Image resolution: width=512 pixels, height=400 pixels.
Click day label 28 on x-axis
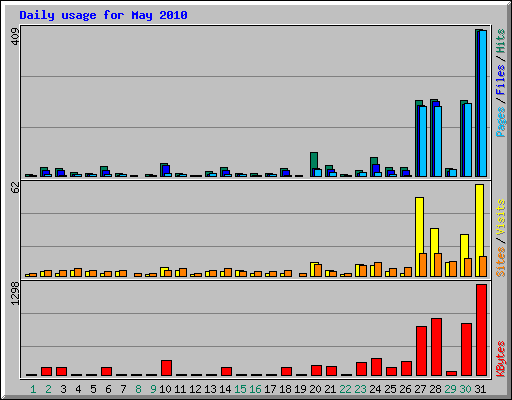[x=435, y=389]
